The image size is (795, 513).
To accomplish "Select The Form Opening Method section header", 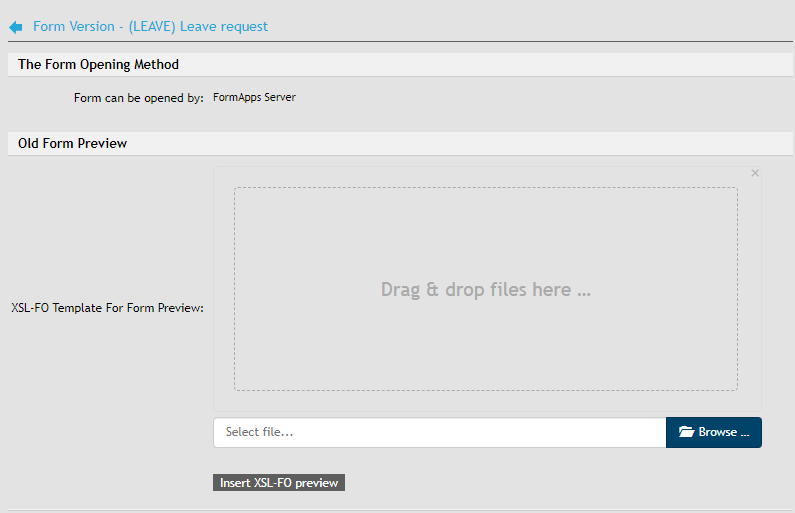I will [98, 64].
